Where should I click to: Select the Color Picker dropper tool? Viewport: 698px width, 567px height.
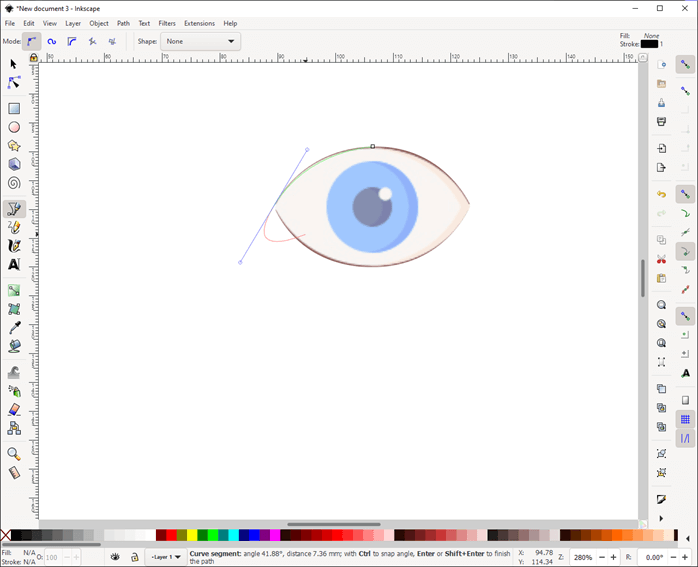pyautogui.click(x=14, y=328)
